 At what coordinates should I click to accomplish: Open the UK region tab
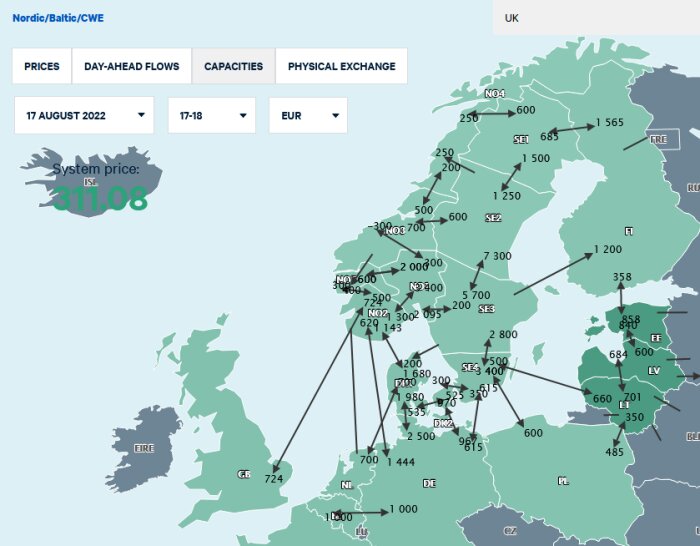(596, 17)
